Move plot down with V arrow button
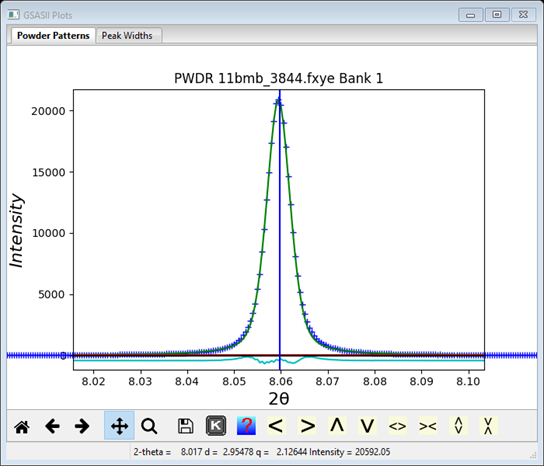 367,426
